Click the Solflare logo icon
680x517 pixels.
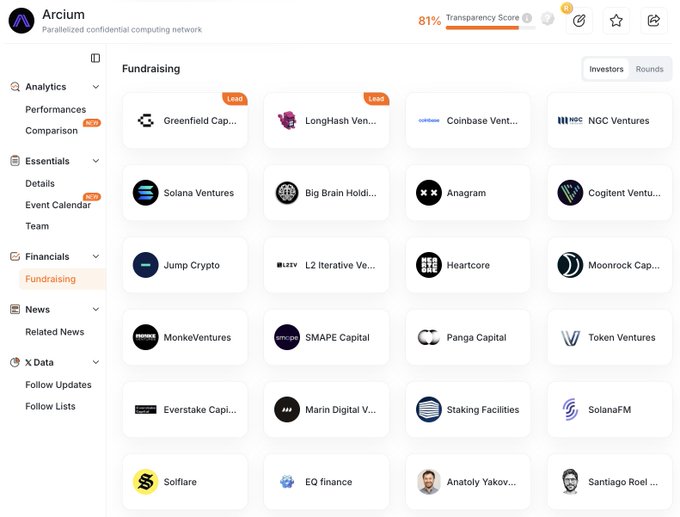146,482
